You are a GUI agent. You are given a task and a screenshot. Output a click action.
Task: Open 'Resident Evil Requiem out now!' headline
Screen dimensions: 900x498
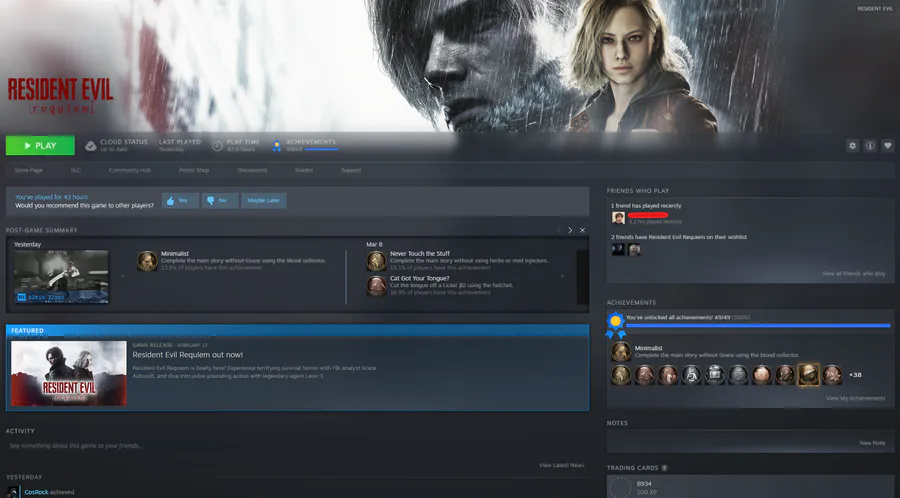pyautogui.click(x=188, y=355)
